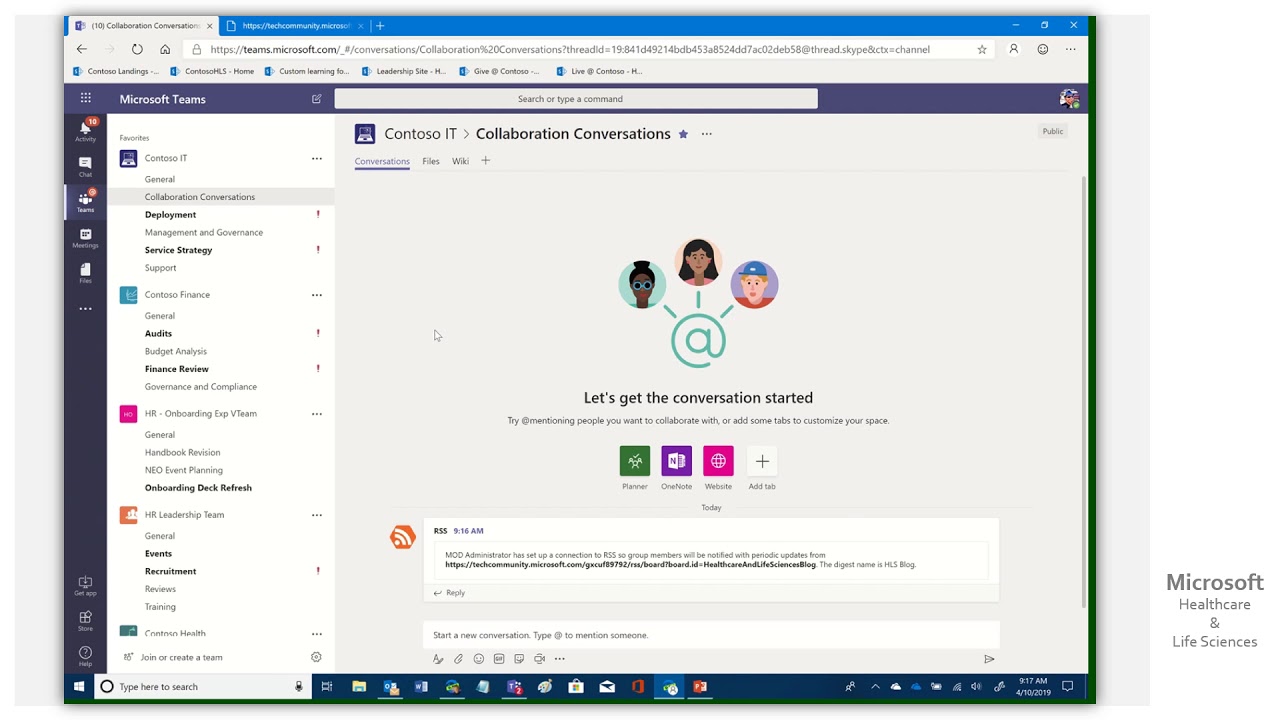Open PowerPoint from the Windows taskbar
1280x720 pixels.
pyautogui.click(x=700, y=687)
